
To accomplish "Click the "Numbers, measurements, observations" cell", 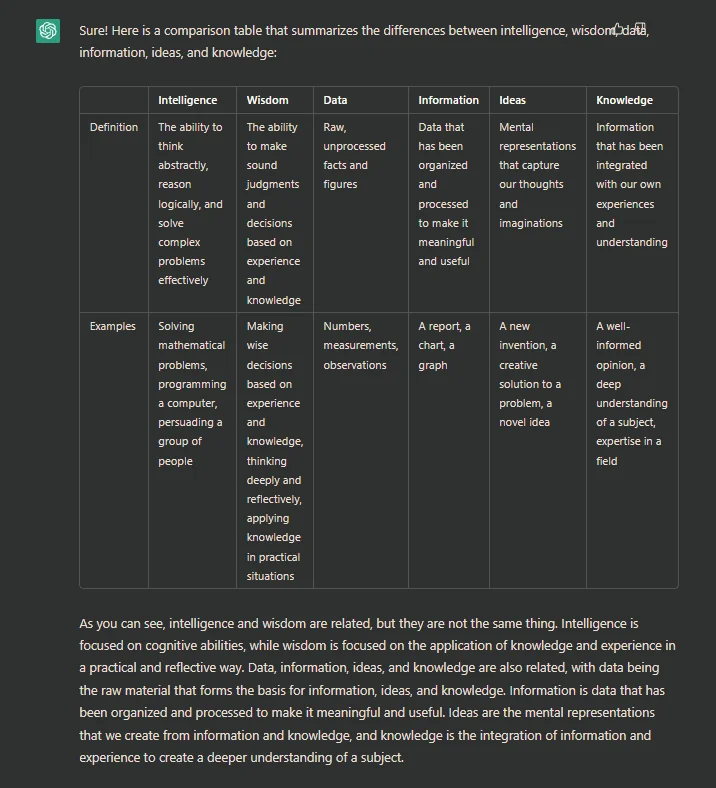I will pos(360,345).
